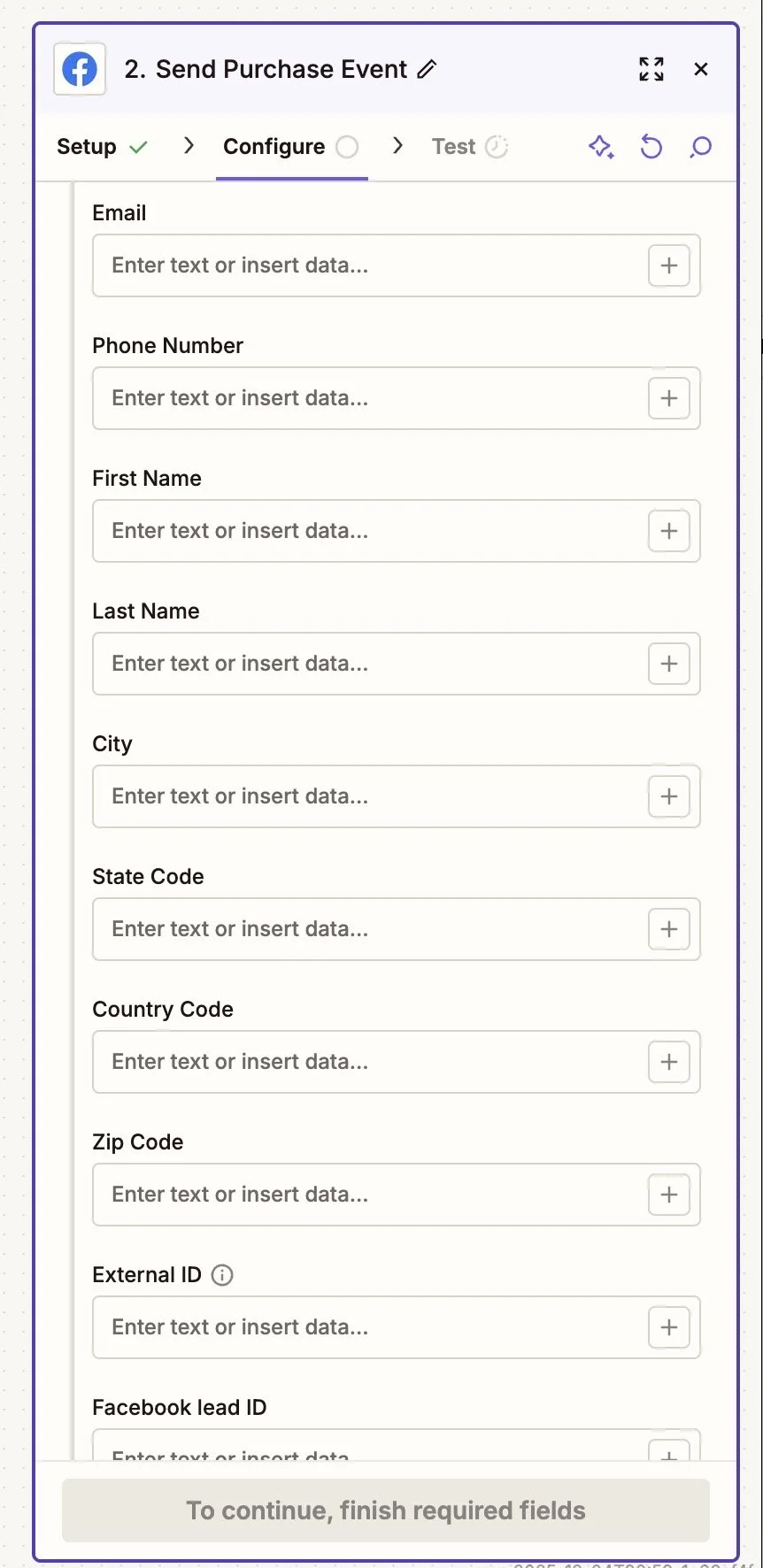The image size is (763, 1568).
Task: Open search using the magnifier icon
Action: [x=700, y=147]
